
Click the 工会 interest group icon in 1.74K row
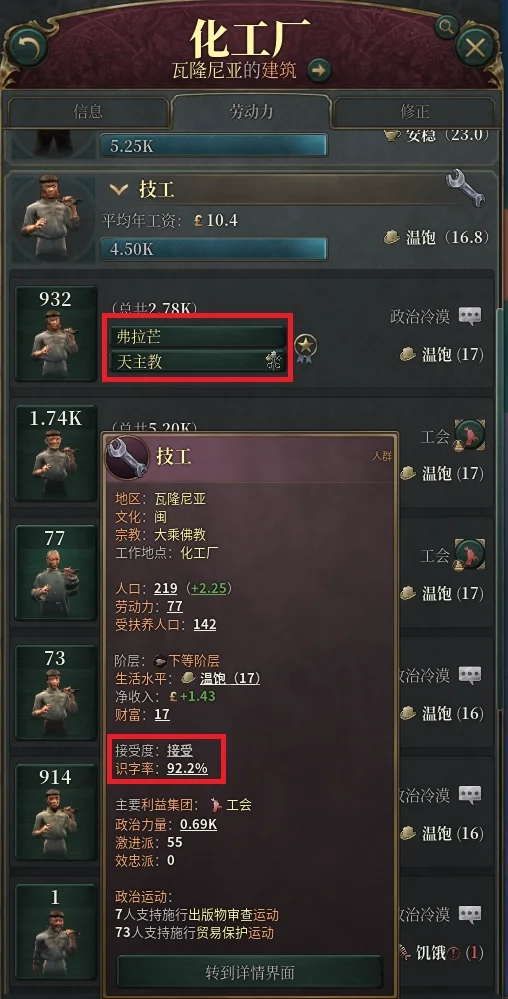point(470,436)
